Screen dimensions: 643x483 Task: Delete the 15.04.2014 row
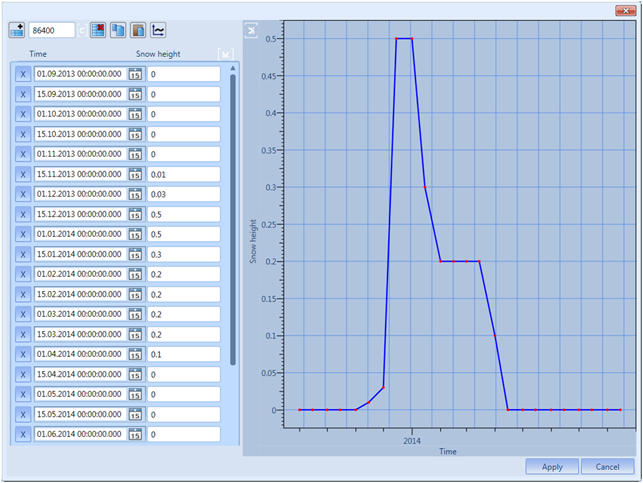point(23,374)
